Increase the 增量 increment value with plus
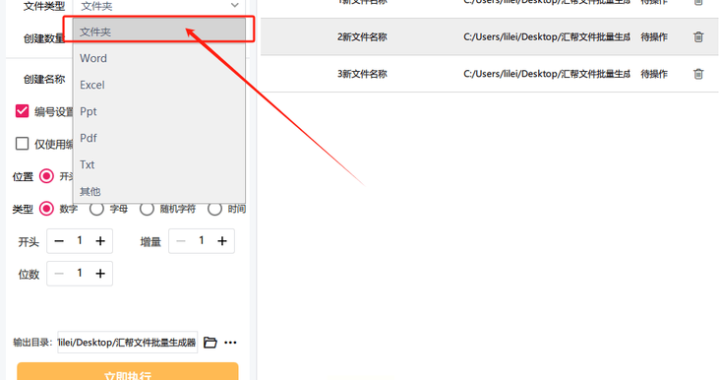This screenshot has height=380, width=720. coord(222,241)
